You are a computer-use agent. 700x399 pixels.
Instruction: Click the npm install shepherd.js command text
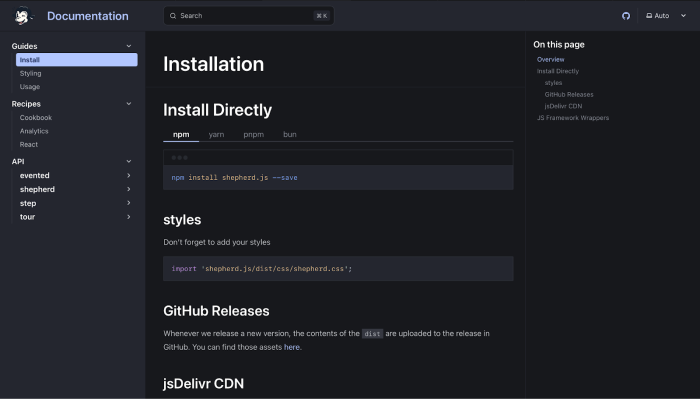coord(234,178)
